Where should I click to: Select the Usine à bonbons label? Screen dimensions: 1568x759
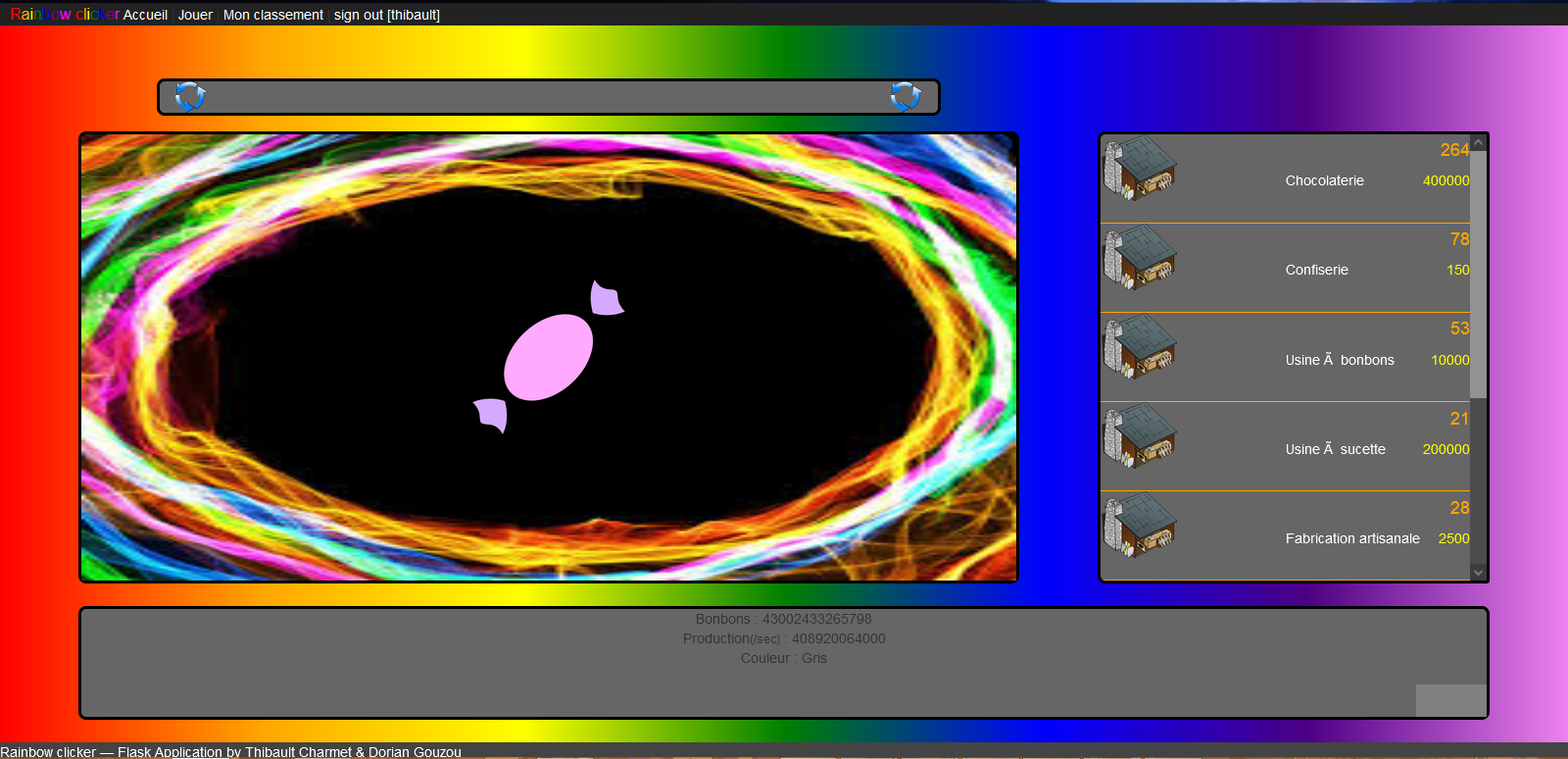(x=1340, y=360)
